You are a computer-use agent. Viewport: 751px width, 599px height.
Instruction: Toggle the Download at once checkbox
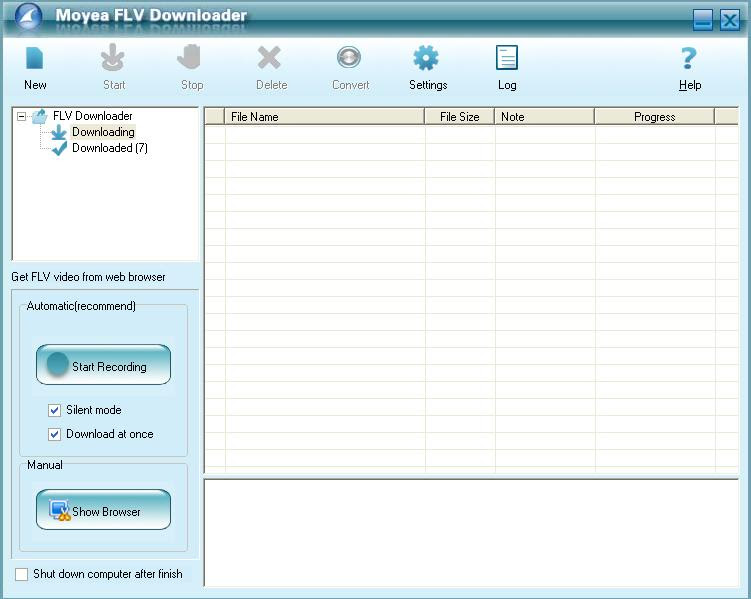click(54, 434)
